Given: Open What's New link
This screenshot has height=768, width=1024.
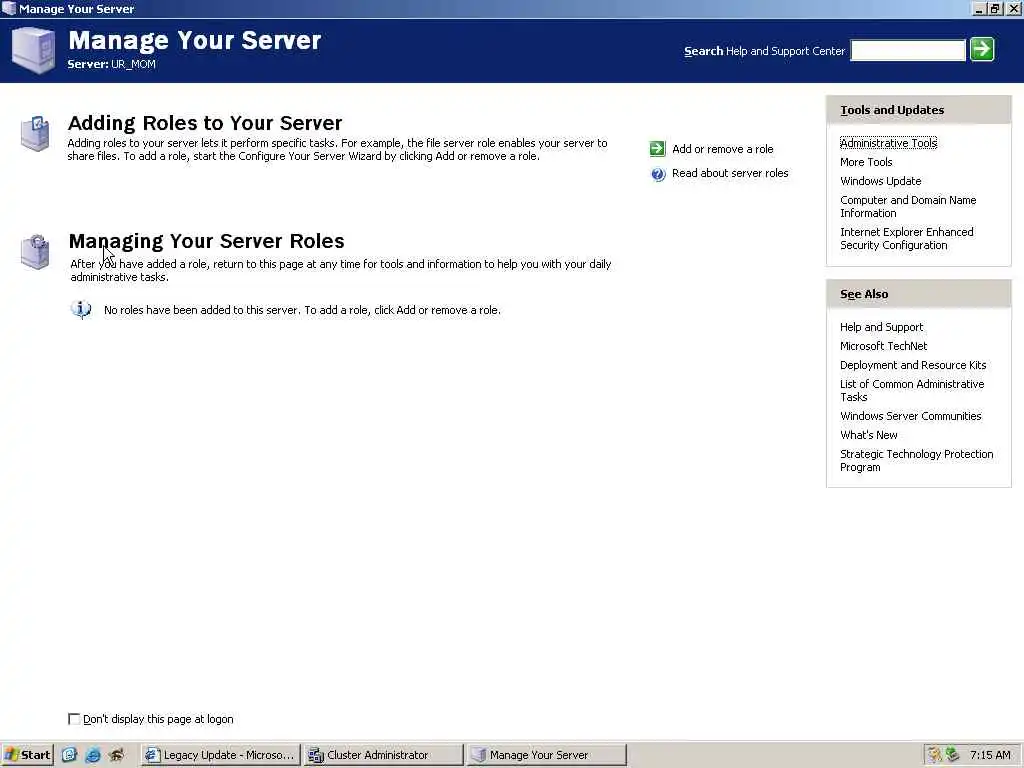Looking at the screenshot, I should tap(869, 435).
